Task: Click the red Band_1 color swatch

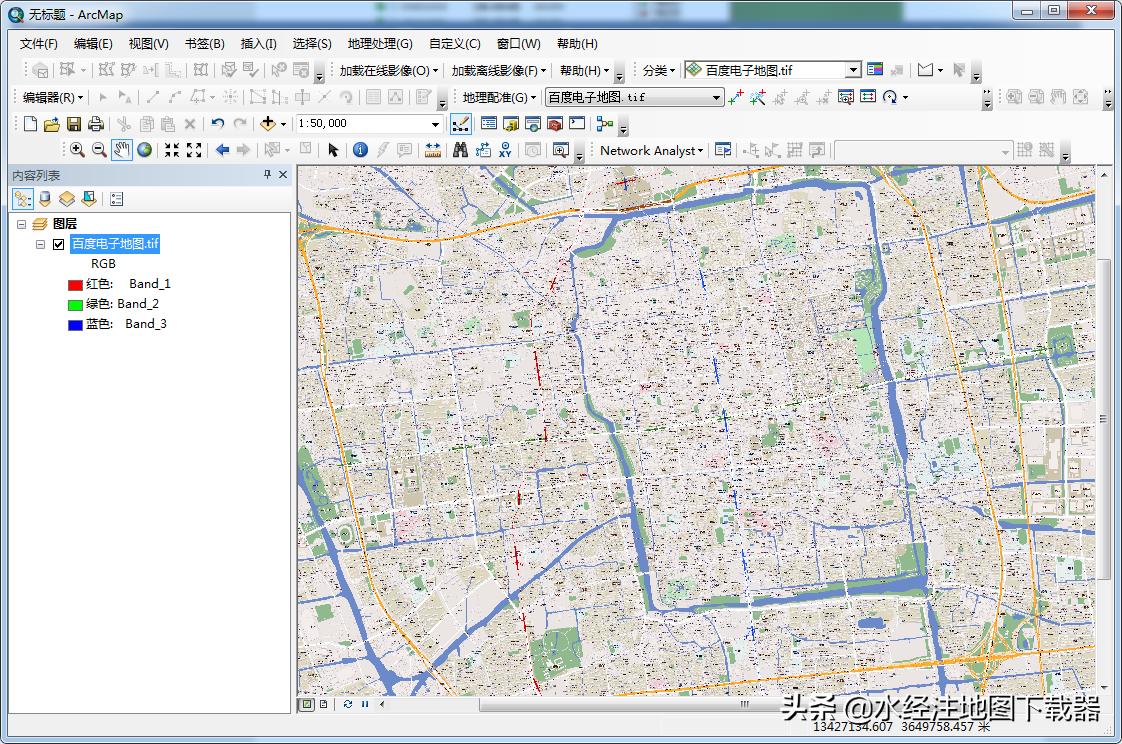Action: [x=74, y=284]
